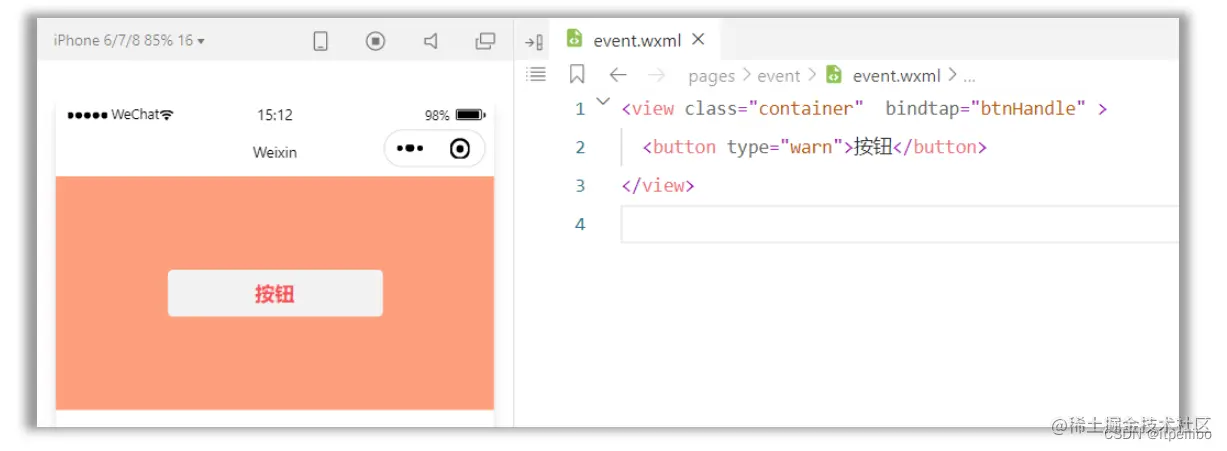Open the iPhone 6/7/8 device dropdown
1227x451 pixels.
(x=128, y=41)
